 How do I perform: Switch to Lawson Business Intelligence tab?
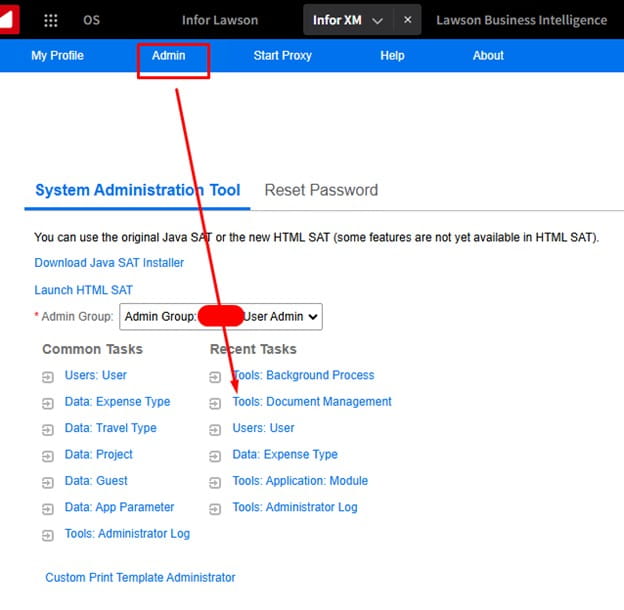pos(521,20)
